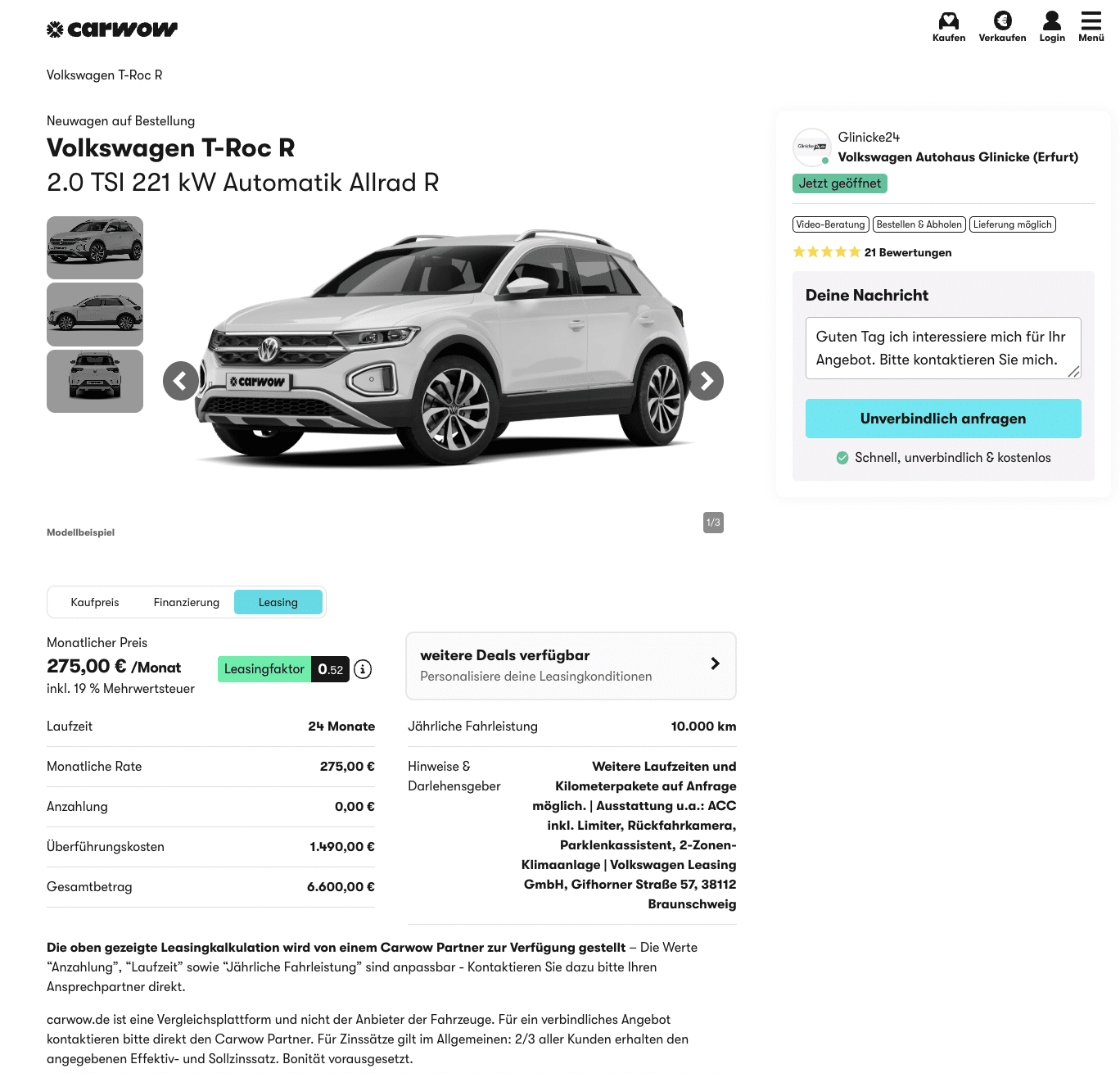Select the side-view car thumbnail
1120x1073 pixels.
(95, 315)
